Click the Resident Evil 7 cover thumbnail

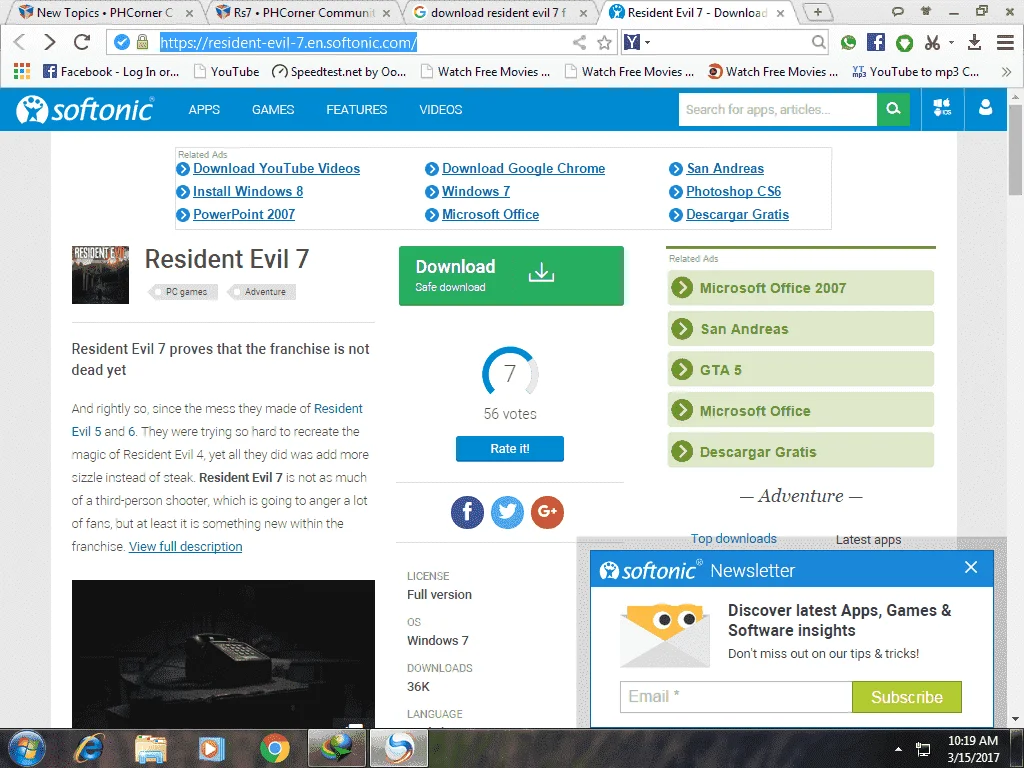[x=100, y=275]
